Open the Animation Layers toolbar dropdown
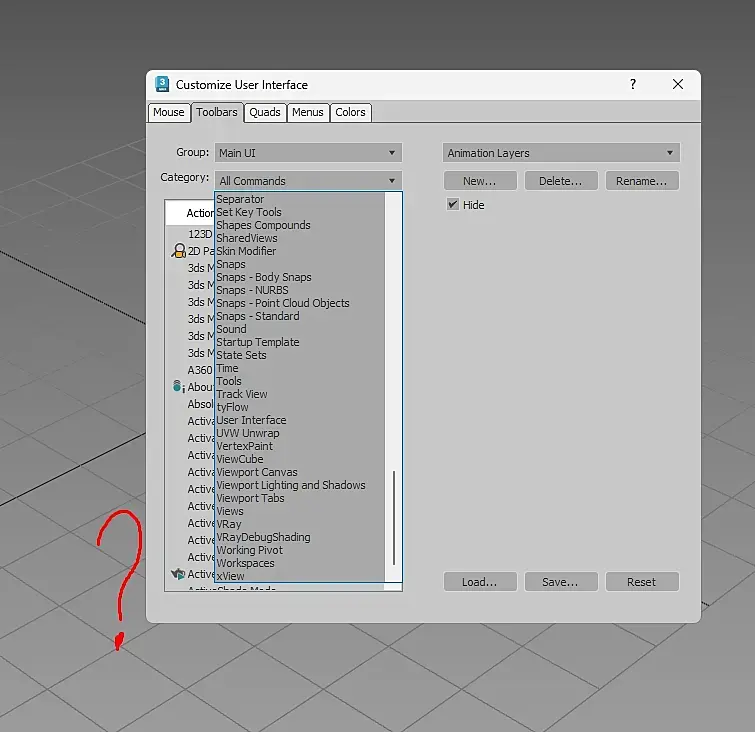 [x=561, y=153]
